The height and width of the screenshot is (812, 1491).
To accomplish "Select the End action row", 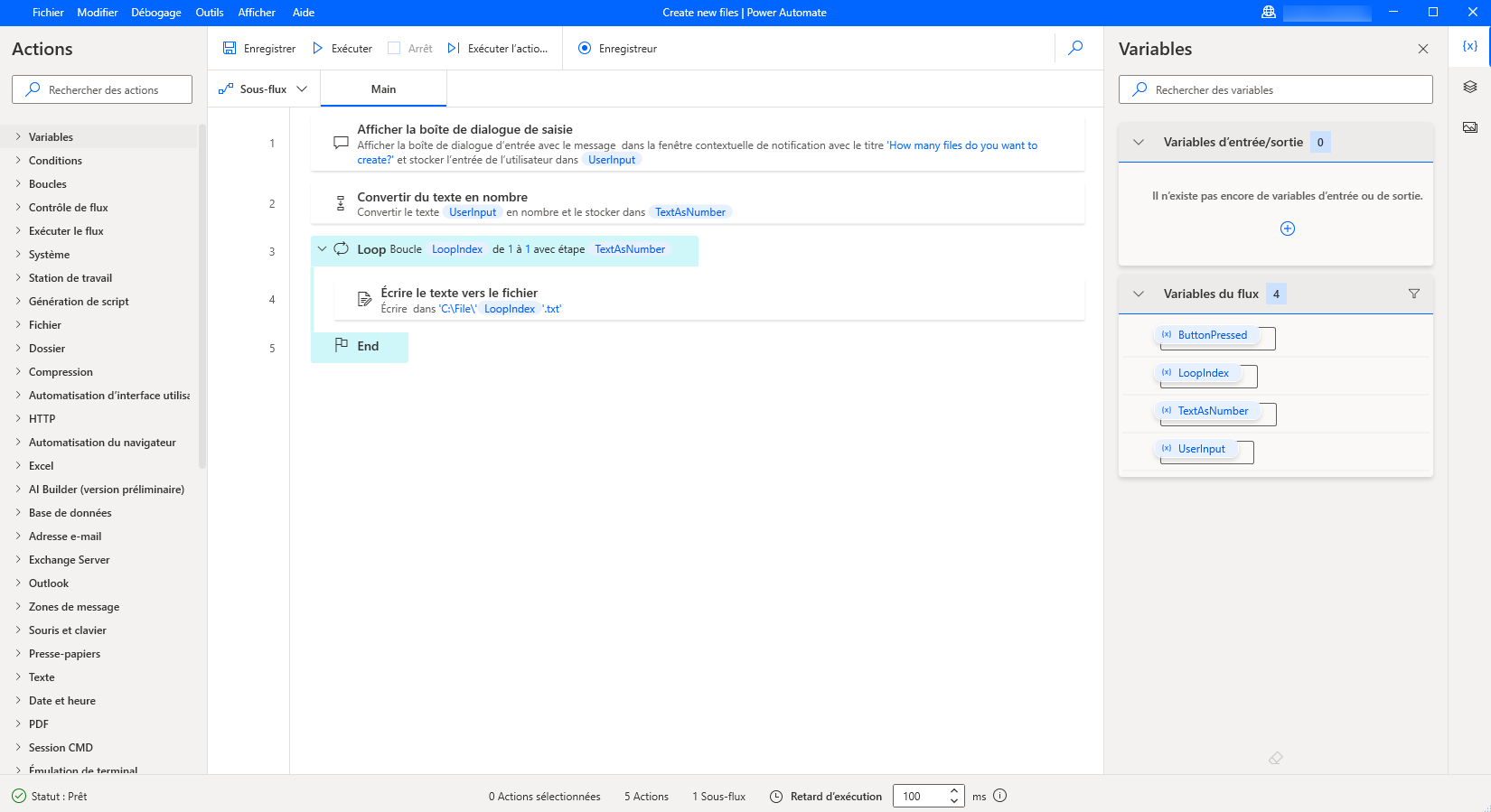I will (x=360, y=347).
